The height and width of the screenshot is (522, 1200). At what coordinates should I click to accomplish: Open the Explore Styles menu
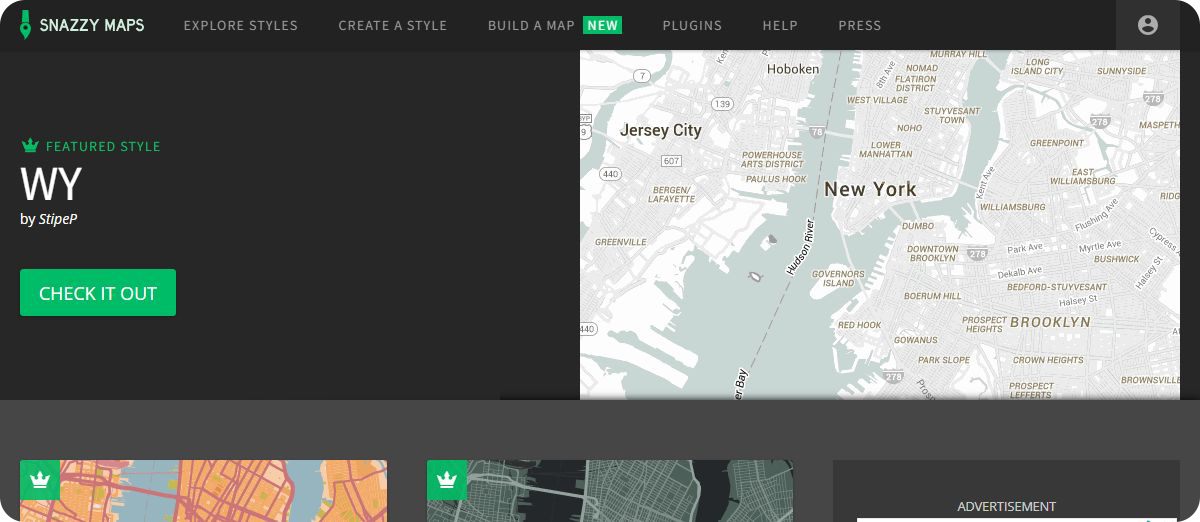[x=241, y=25]
